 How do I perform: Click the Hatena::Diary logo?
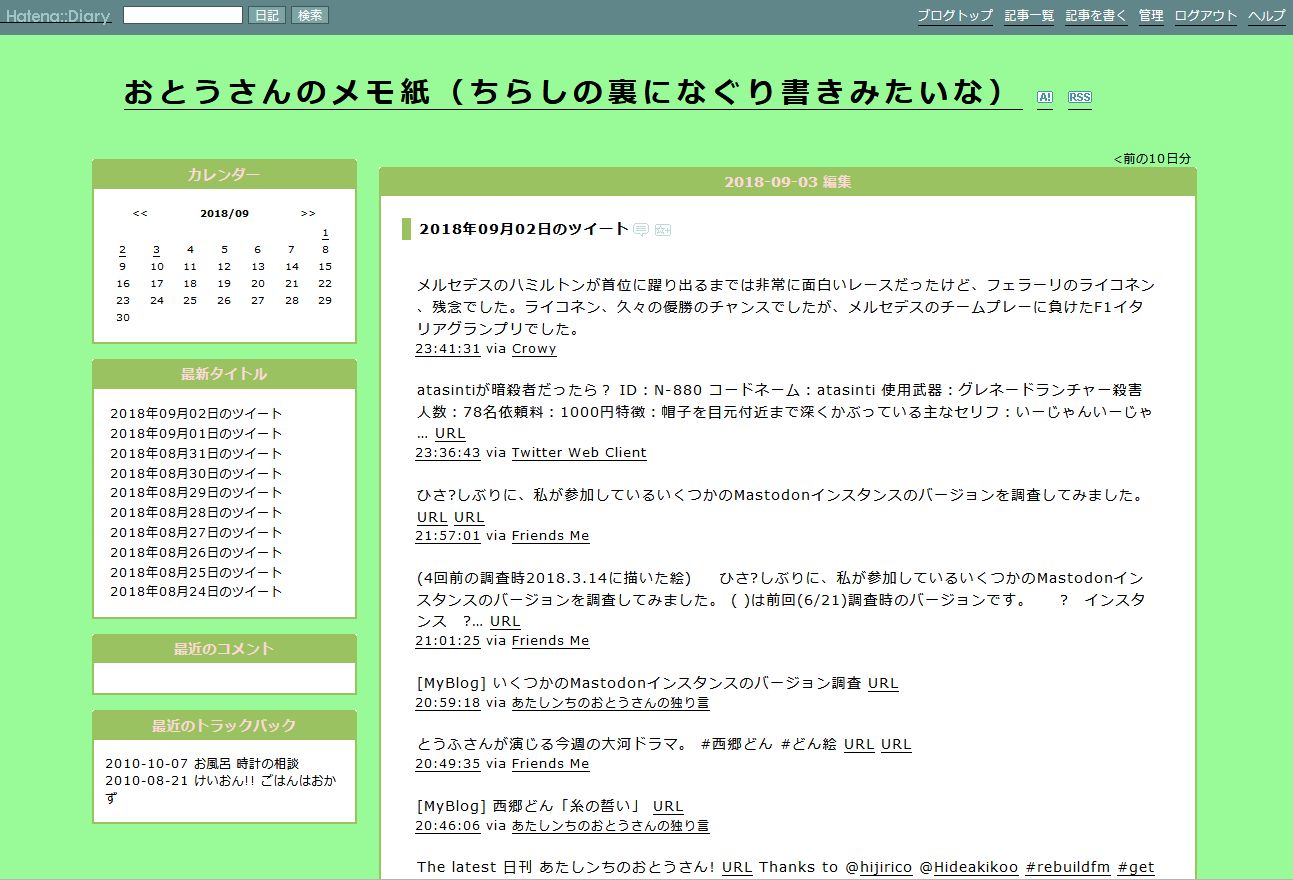tap(58, 16)
